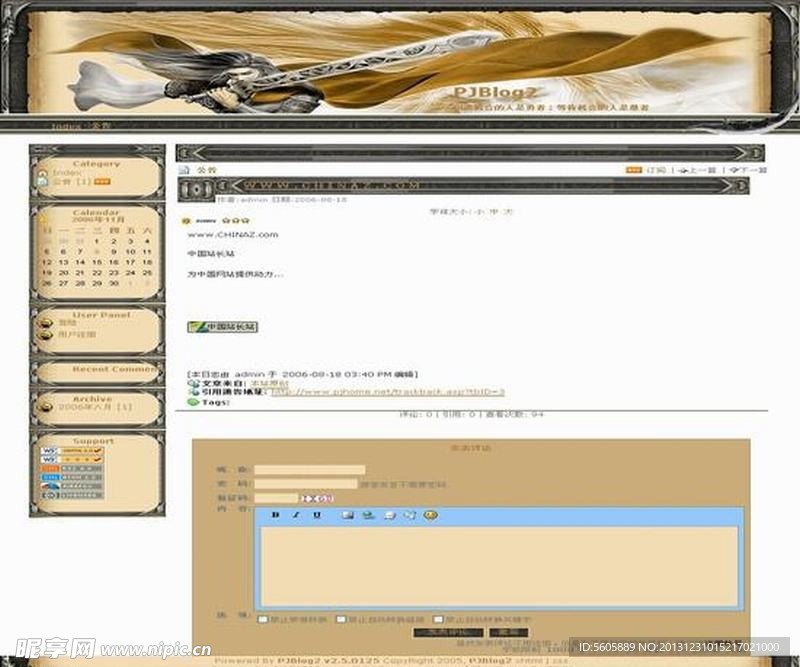Click the comment content text area
This screenshot has width=800, height=667.
pos(498,565)
